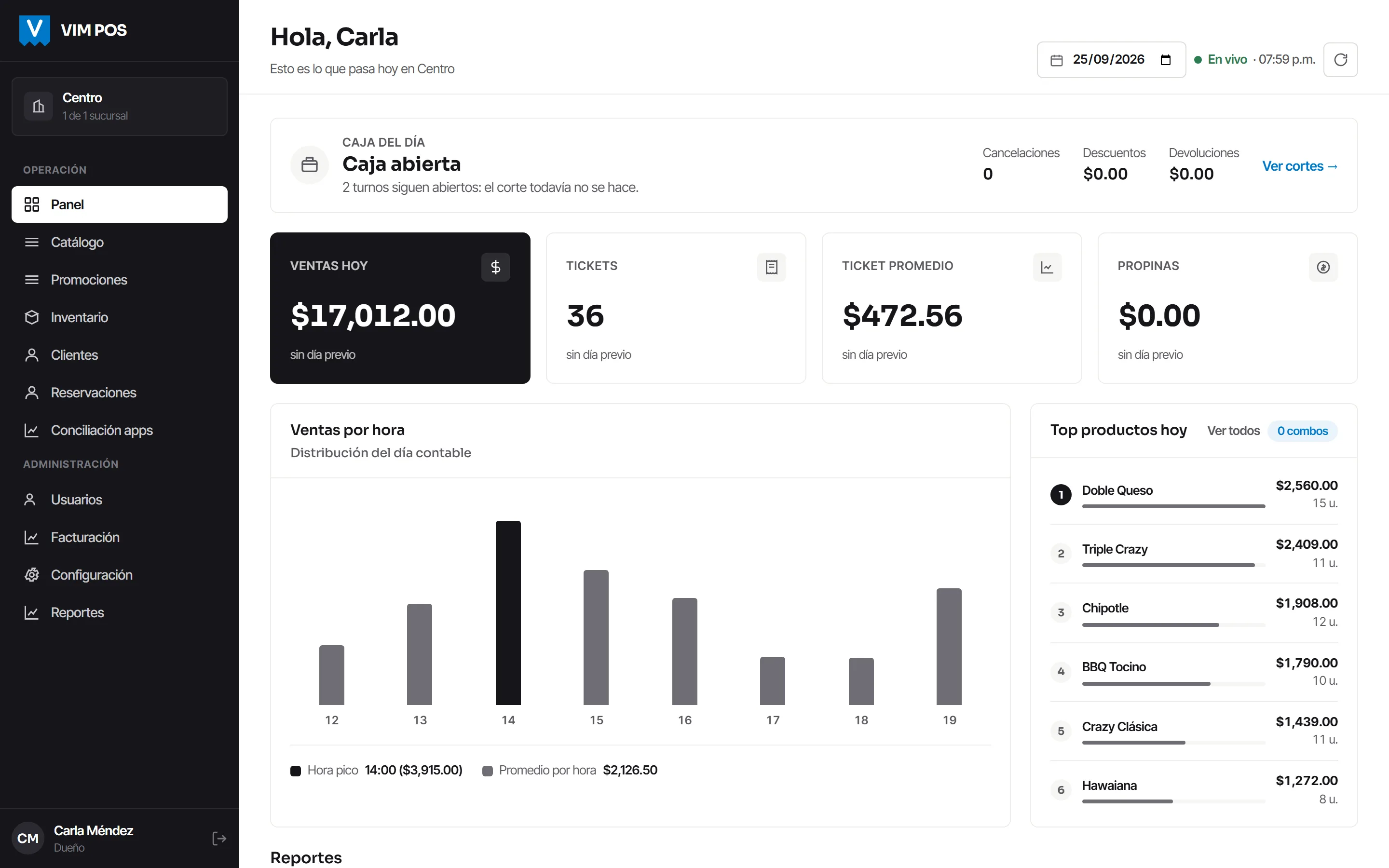Select the Chipotle product name
Image resolution: width=1389 pixels, height=868 pixels.
click(x=1105, y=608)
